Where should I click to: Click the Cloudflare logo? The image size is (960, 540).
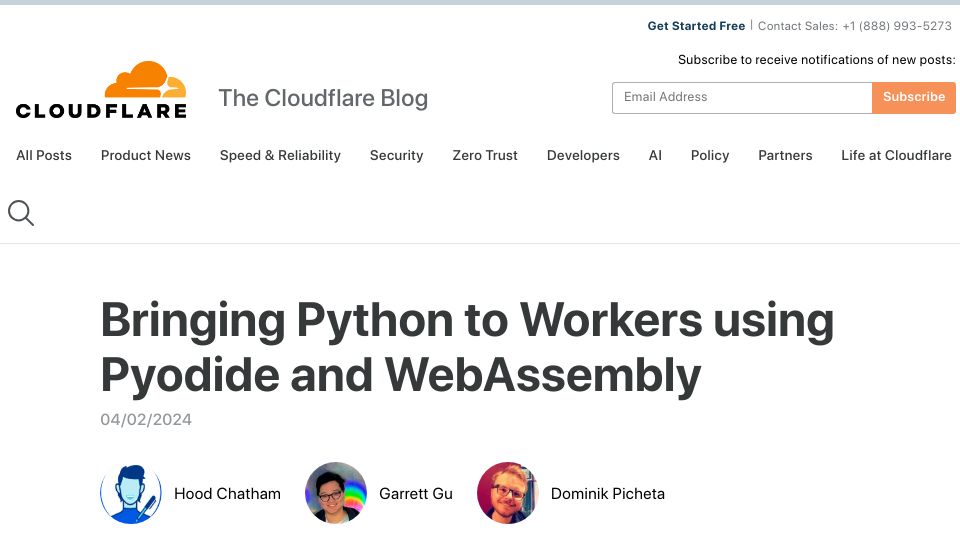101,90
